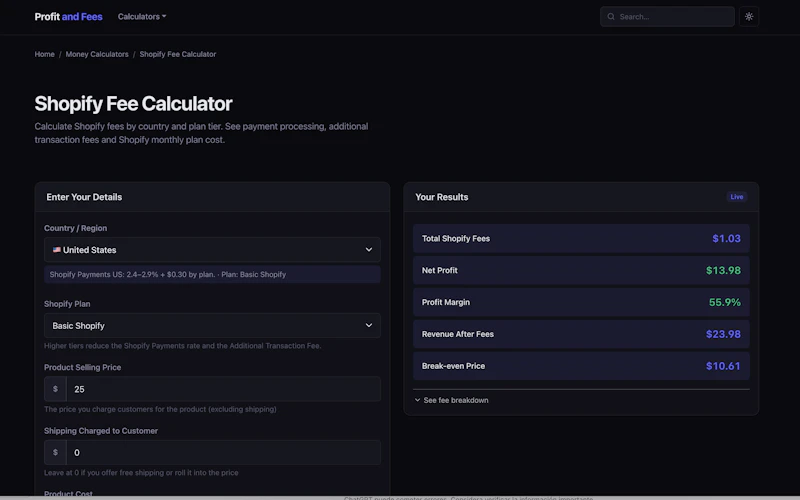Click the Shopify Payments US rate note
The width and height of the screenshot is (800, 500).
pyautogui.click(x=212, y=274)
